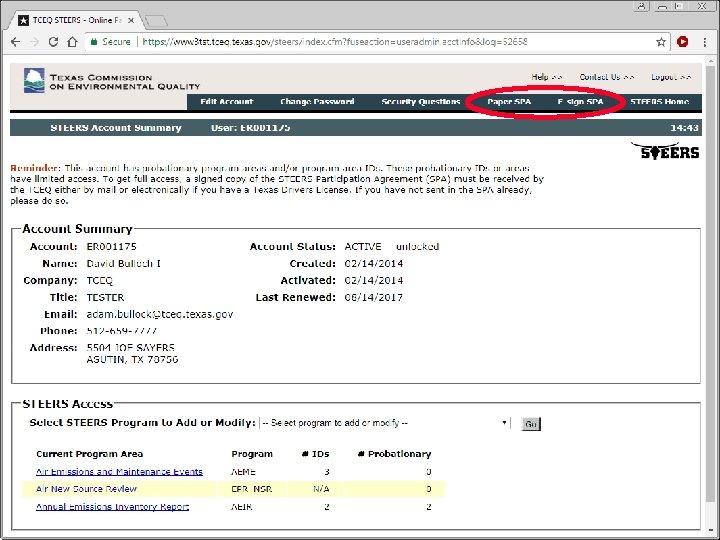Click the Secure padlock indicator

point(111,42)
